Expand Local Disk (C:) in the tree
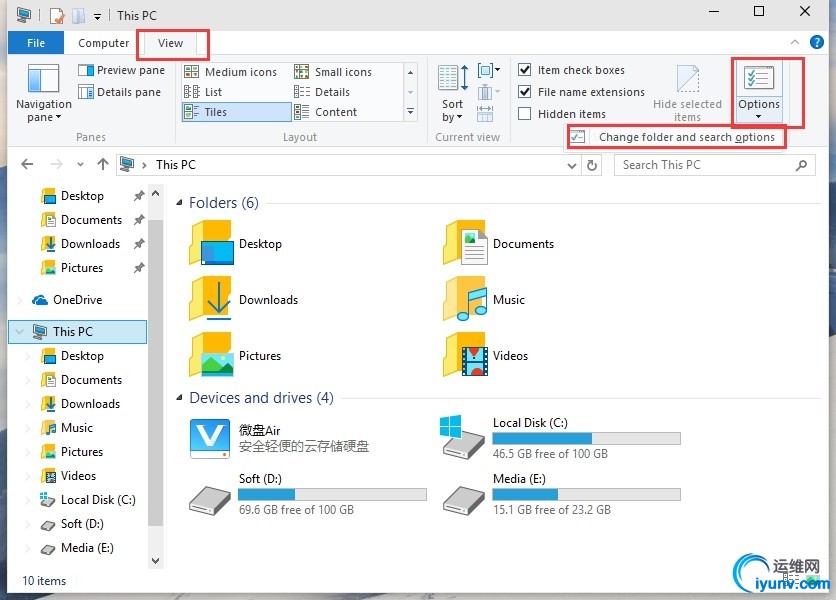This screenshot has width=836, height=600. click(28, 500)
